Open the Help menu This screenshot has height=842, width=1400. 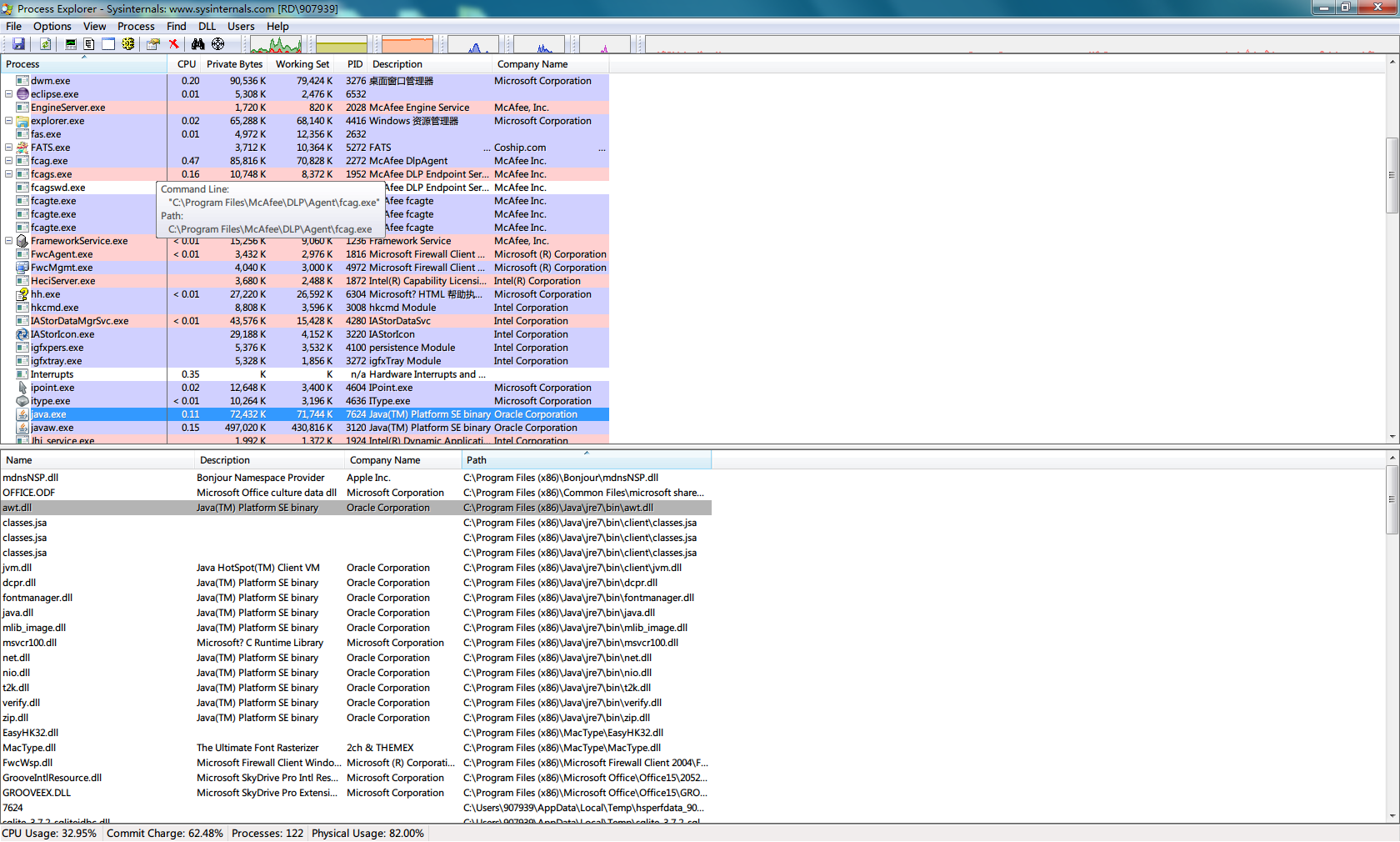[x=277, y=27]
